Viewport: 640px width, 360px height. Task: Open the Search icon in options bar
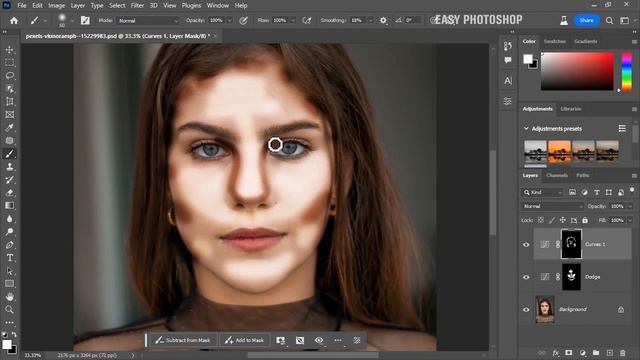(609, 20)
